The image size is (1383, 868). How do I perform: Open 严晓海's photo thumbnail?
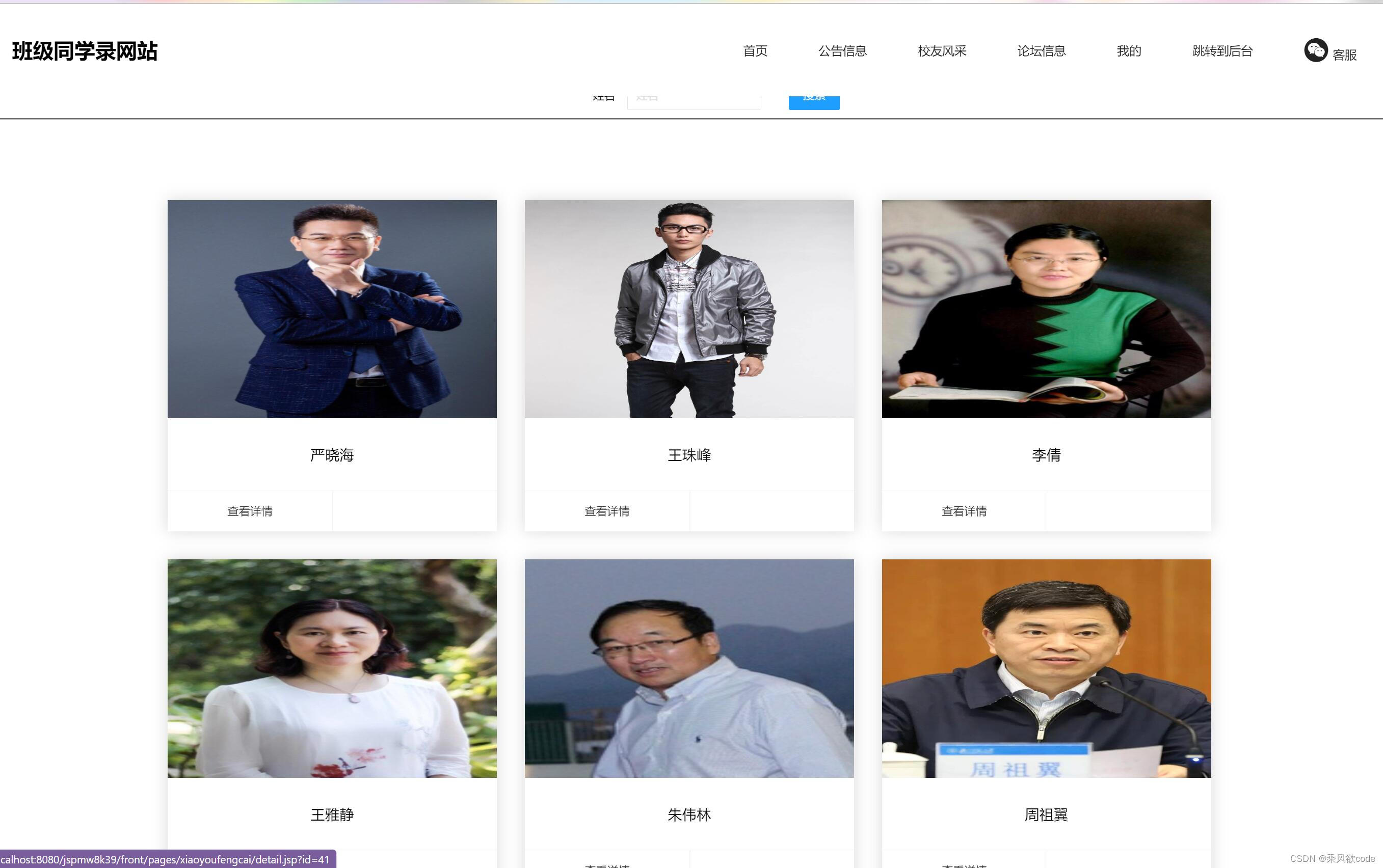(332, 308)
